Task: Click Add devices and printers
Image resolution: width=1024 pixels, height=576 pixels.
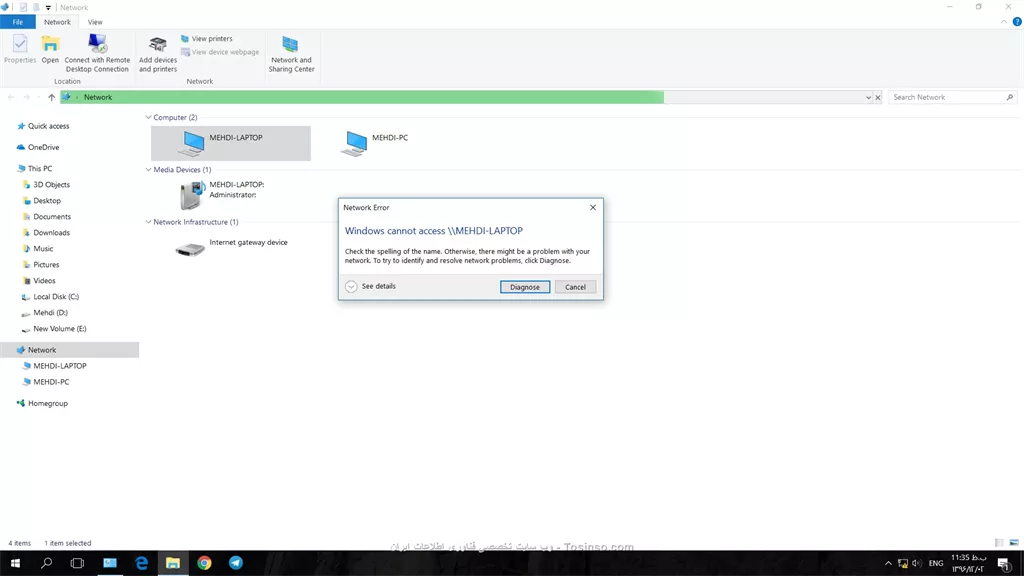Action: 158,54
